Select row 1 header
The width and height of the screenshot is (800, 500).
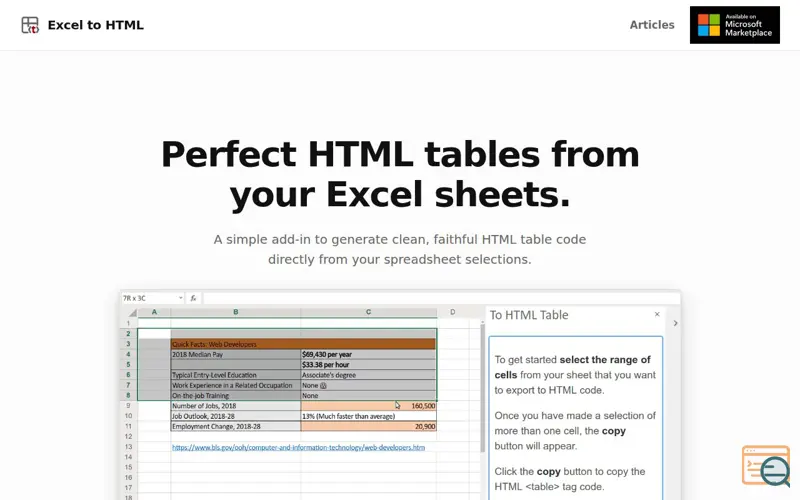128,323
